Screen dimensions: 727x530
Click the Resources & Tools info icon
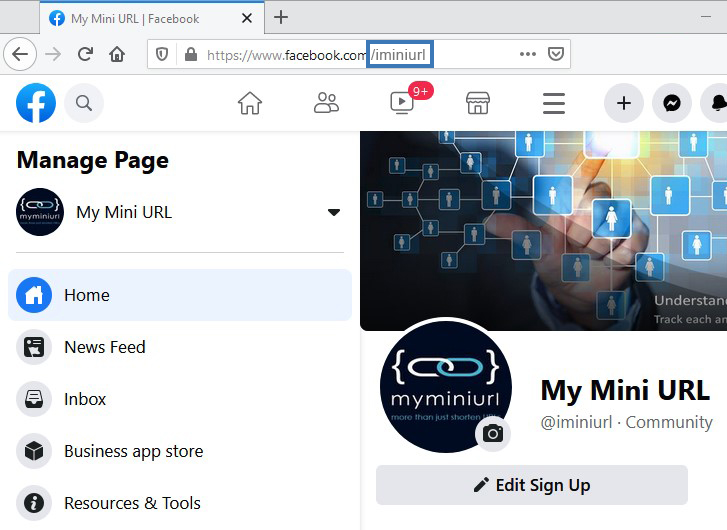[34, 503]
